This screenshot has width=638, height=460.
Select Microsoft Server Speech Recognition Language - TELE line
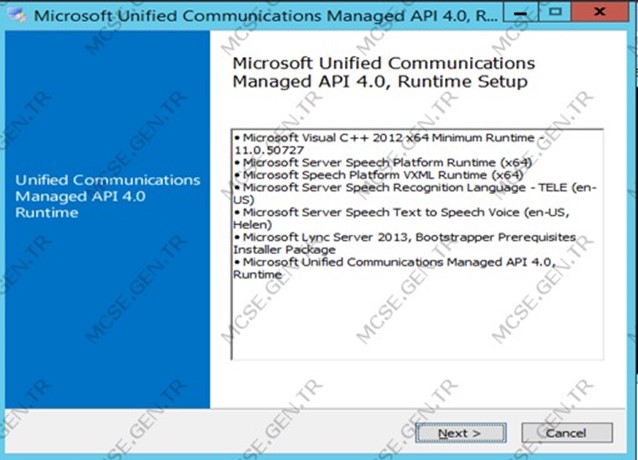point(415,194)
